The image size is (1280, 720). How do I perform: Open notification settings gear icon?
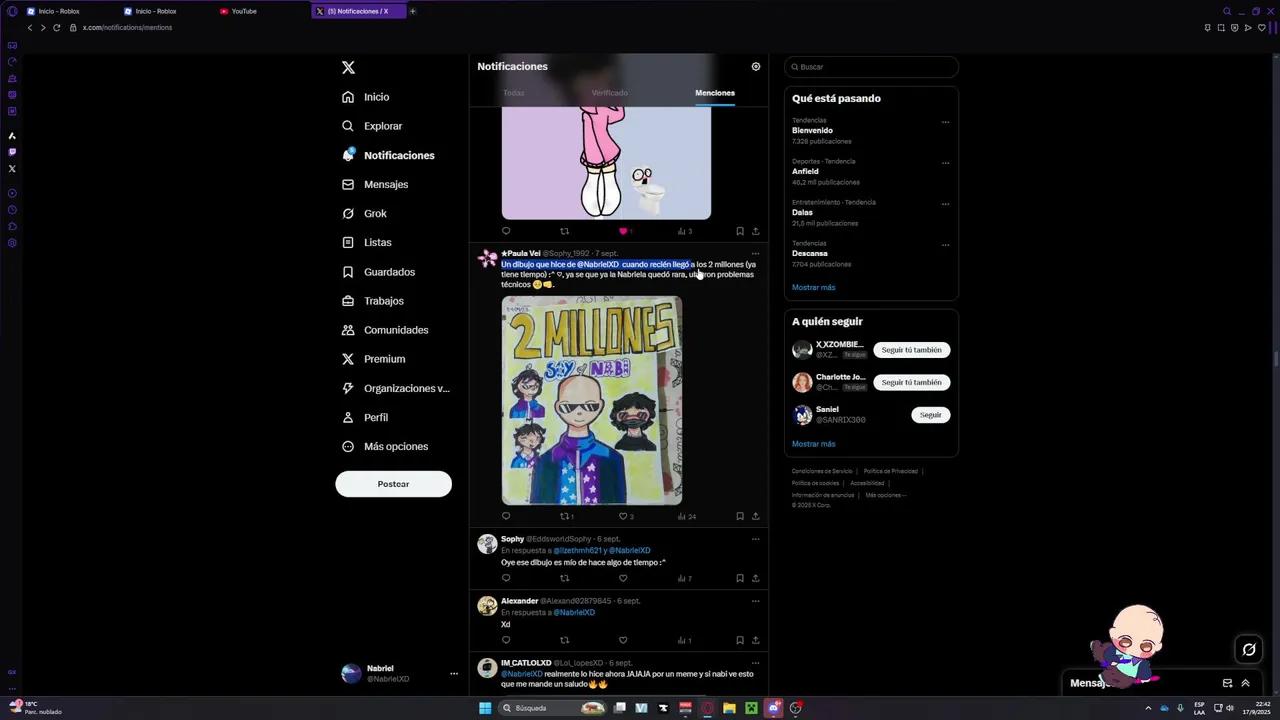[756, 66]
